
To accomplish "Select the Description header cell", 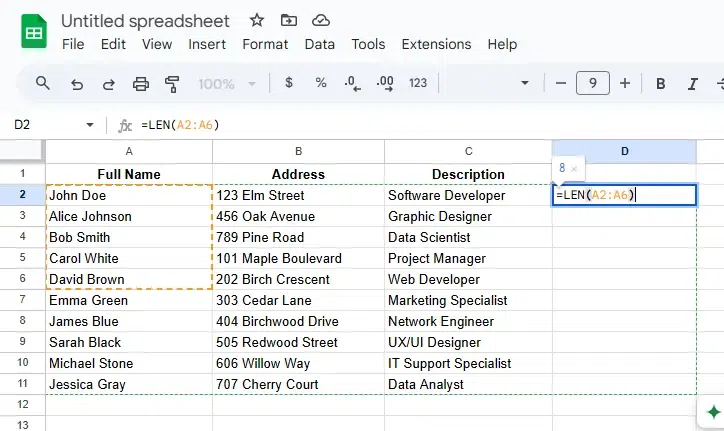I will [x=468, y=174].
